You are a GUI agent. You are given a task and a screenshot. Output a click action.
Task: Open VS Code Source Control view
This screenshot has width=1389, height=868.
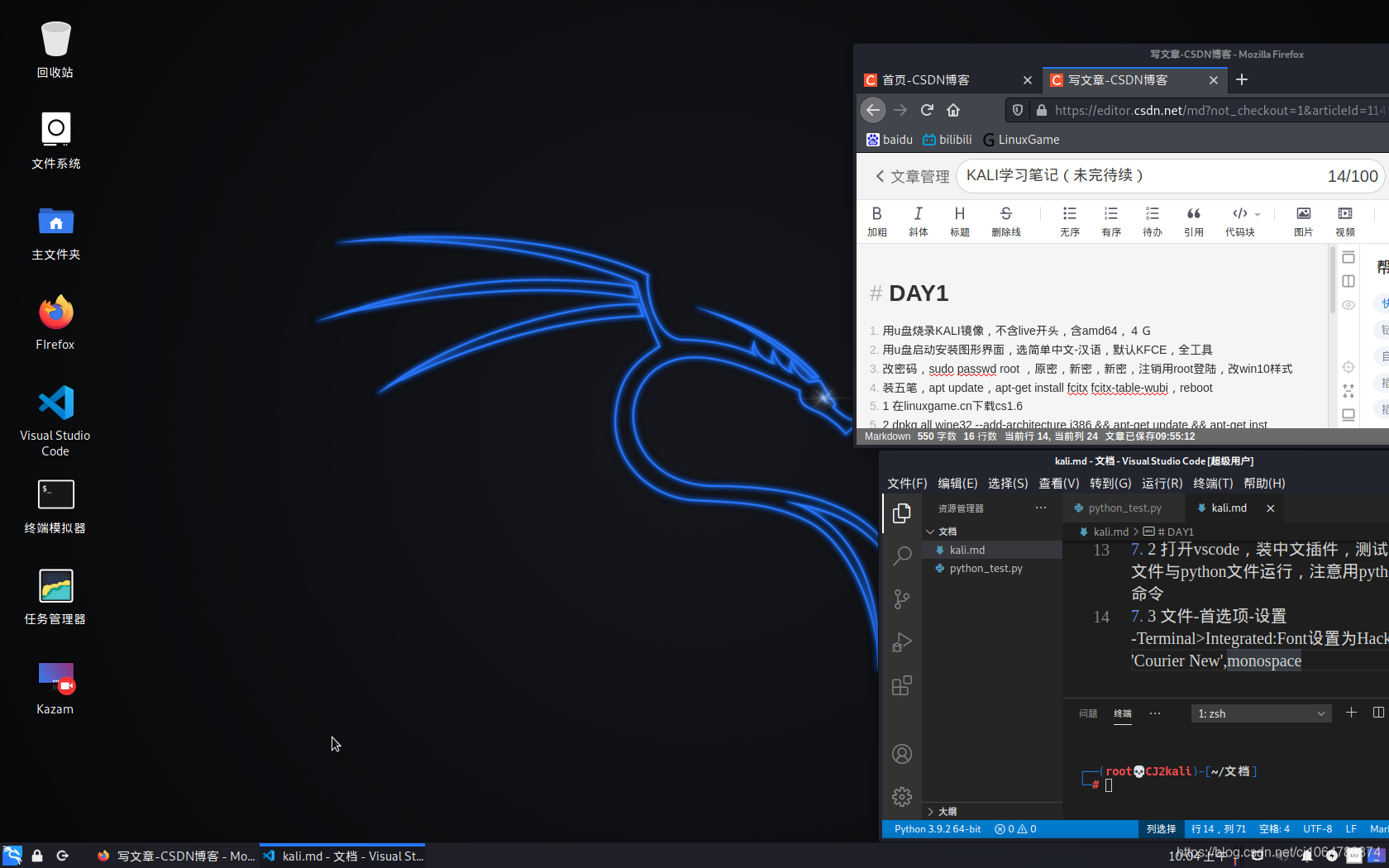point(902,599)
